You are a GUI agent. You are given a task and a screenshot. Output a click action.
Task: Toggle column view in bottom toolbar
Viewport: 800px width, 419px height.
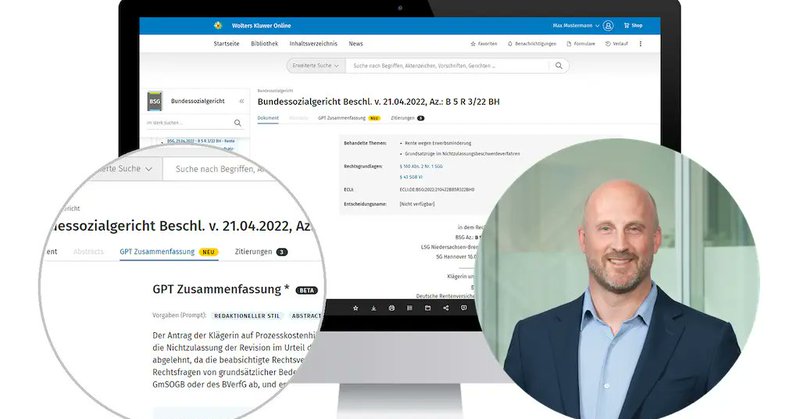point(409,308)
